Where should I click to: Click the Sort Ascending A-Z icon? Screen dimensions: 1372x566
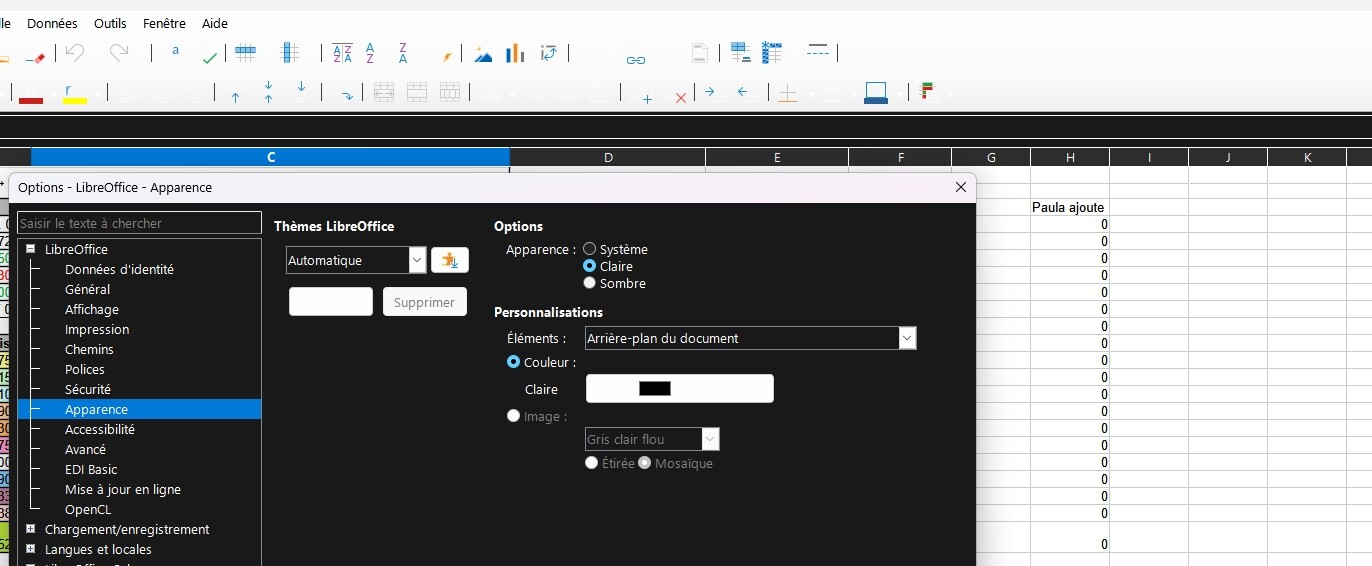point(370,53)
